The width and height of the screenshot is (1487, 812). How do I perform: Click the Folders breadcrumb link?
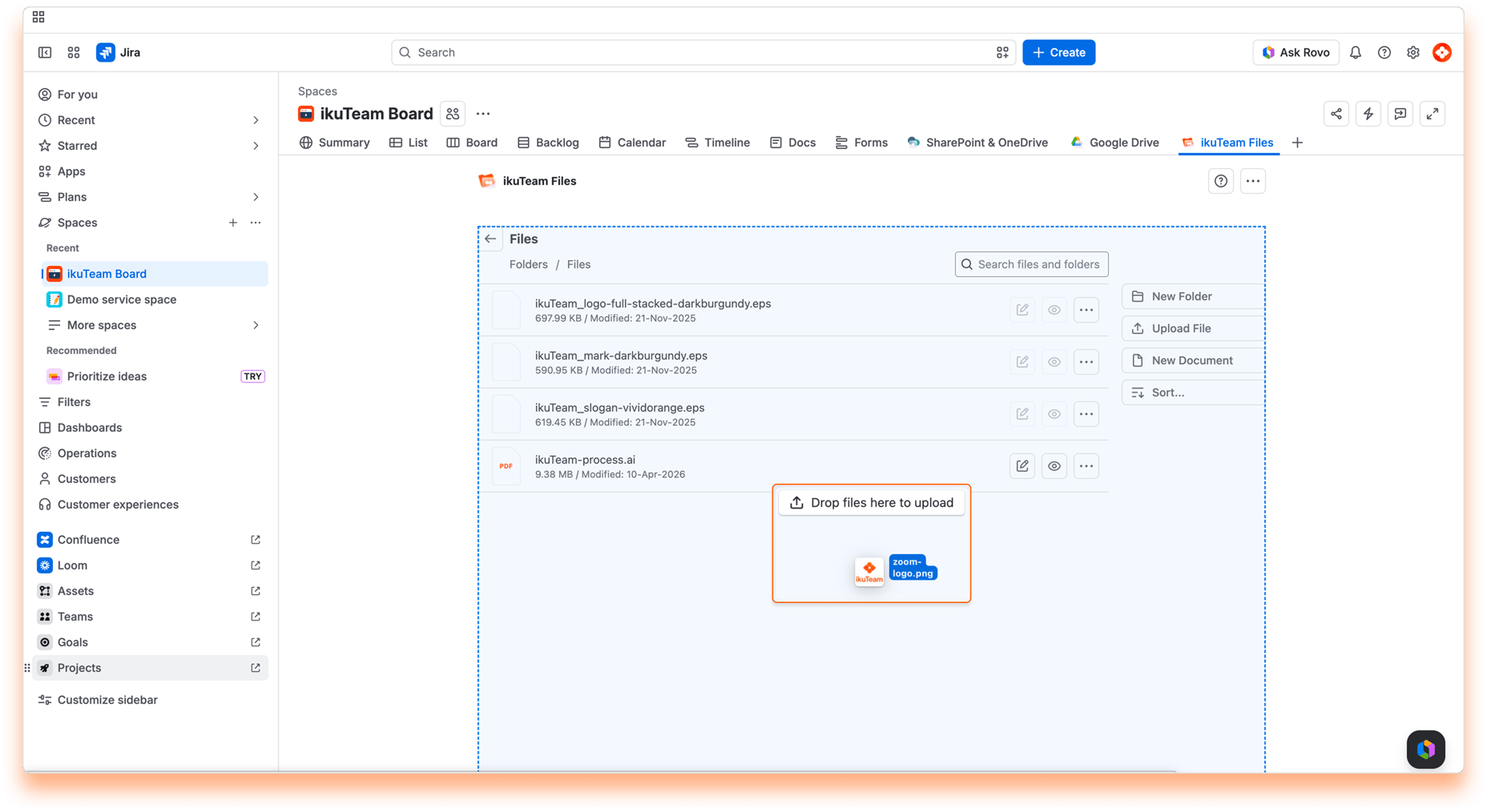pos(529,264)
